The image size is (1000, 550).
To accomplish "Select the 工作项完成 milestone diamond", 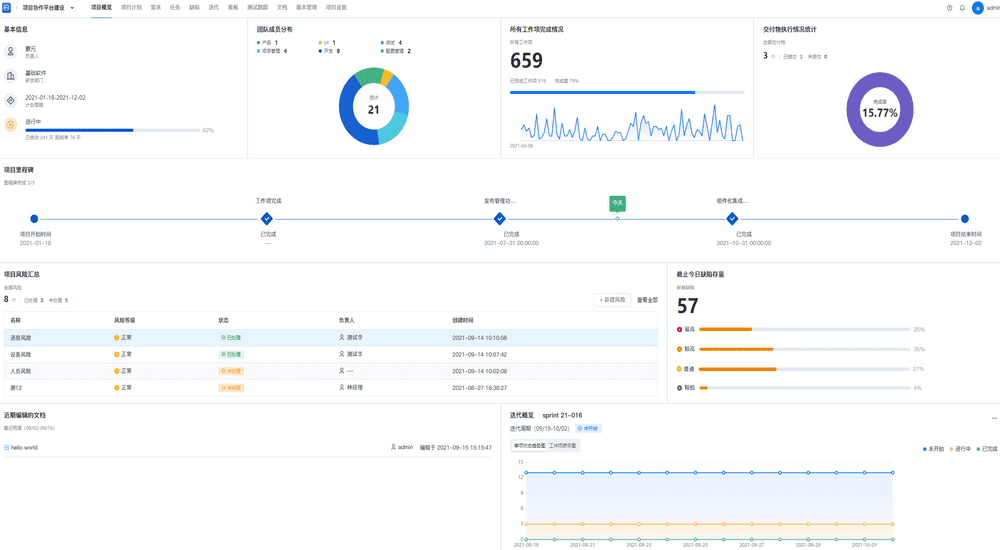I will pyautogui.click(x=267, y=219).
